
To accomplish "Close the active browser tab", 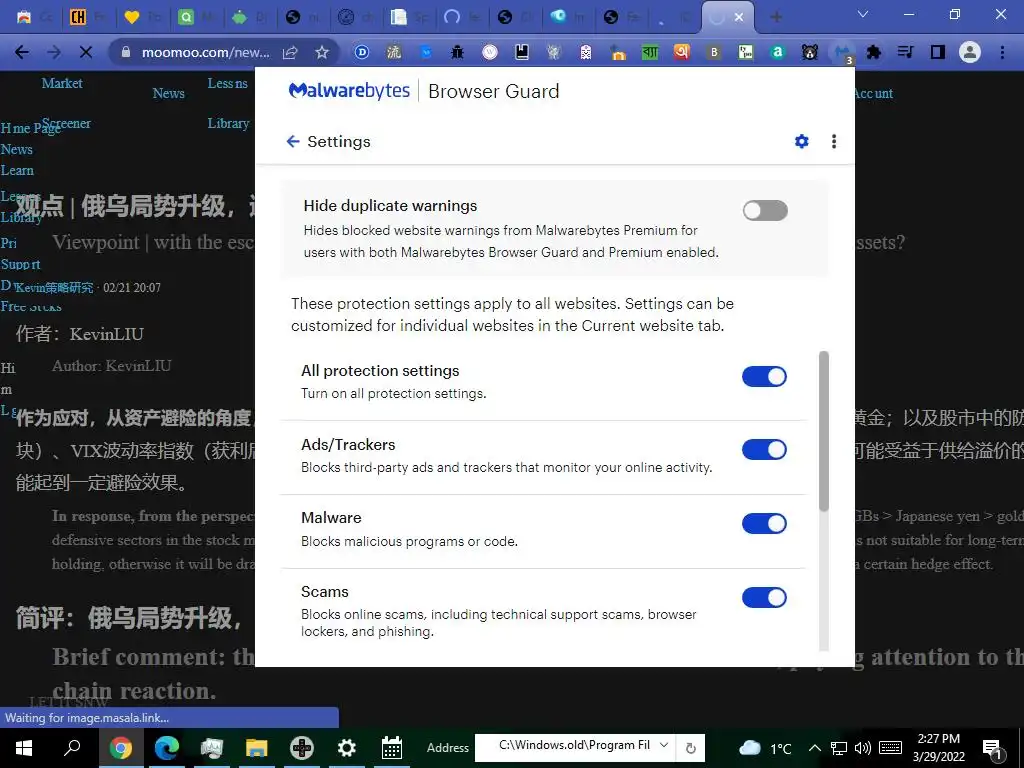I will pyautogui.click(x=739, y=17).
